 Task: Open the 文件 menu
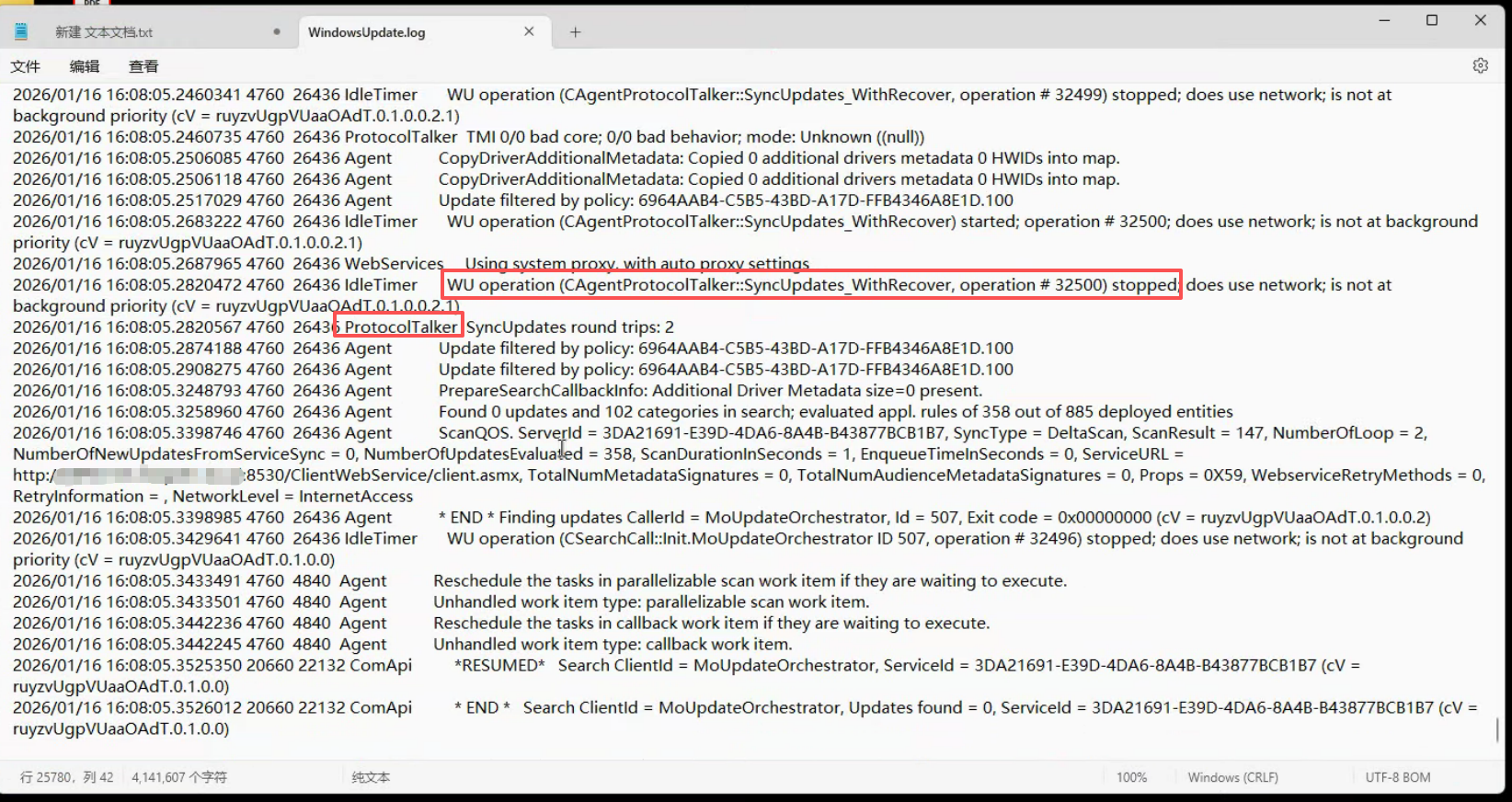pyautogui.click(x=26, y=66)
